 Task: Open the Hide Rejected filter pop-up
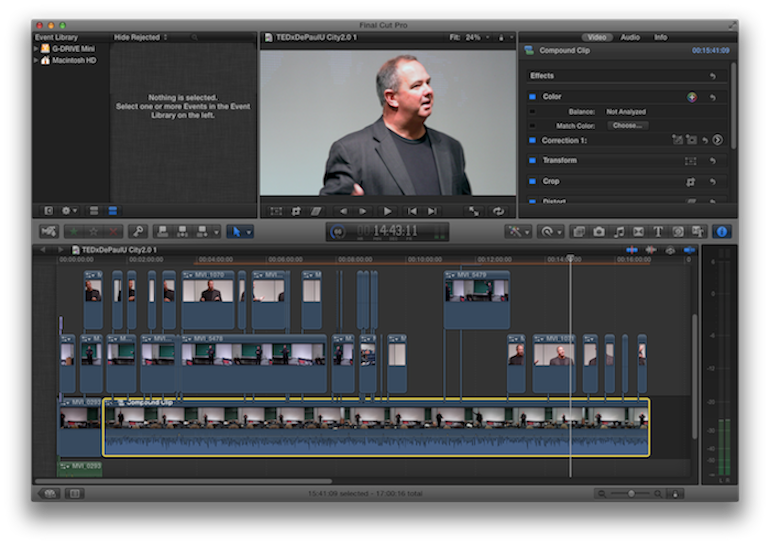140,37
